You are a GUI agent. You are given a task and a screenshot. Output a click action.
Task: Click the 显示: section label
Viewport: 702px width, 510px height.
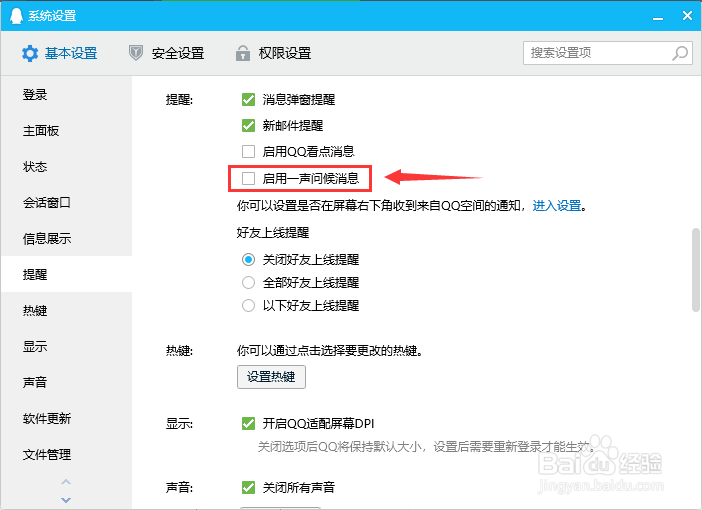coord(179,424)
